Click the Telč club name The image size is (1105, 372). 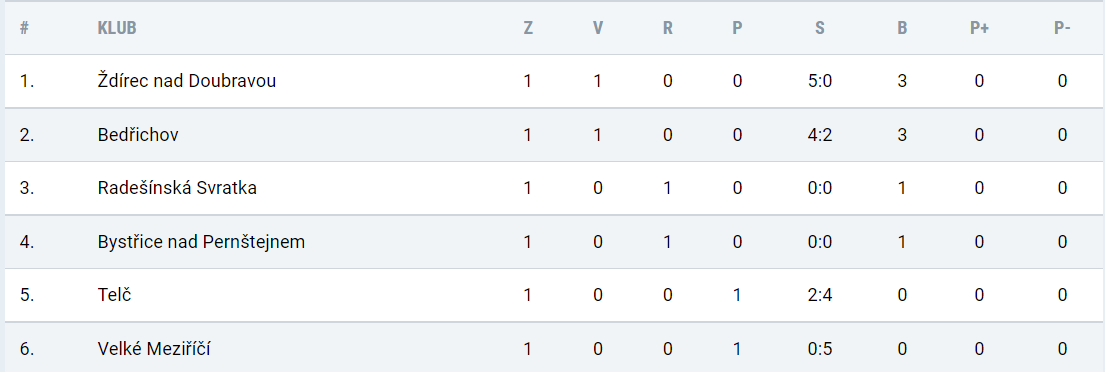tap(115, 295)
